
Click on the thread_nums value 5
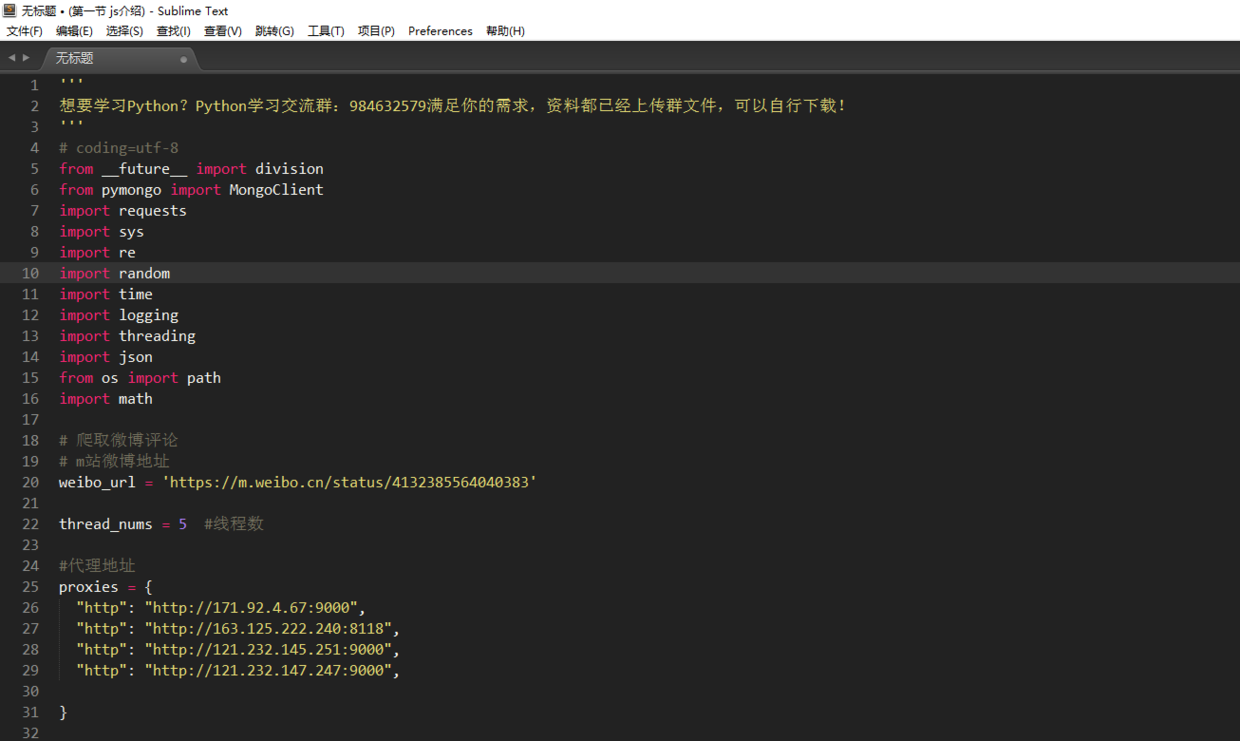[x=183, y=524]
